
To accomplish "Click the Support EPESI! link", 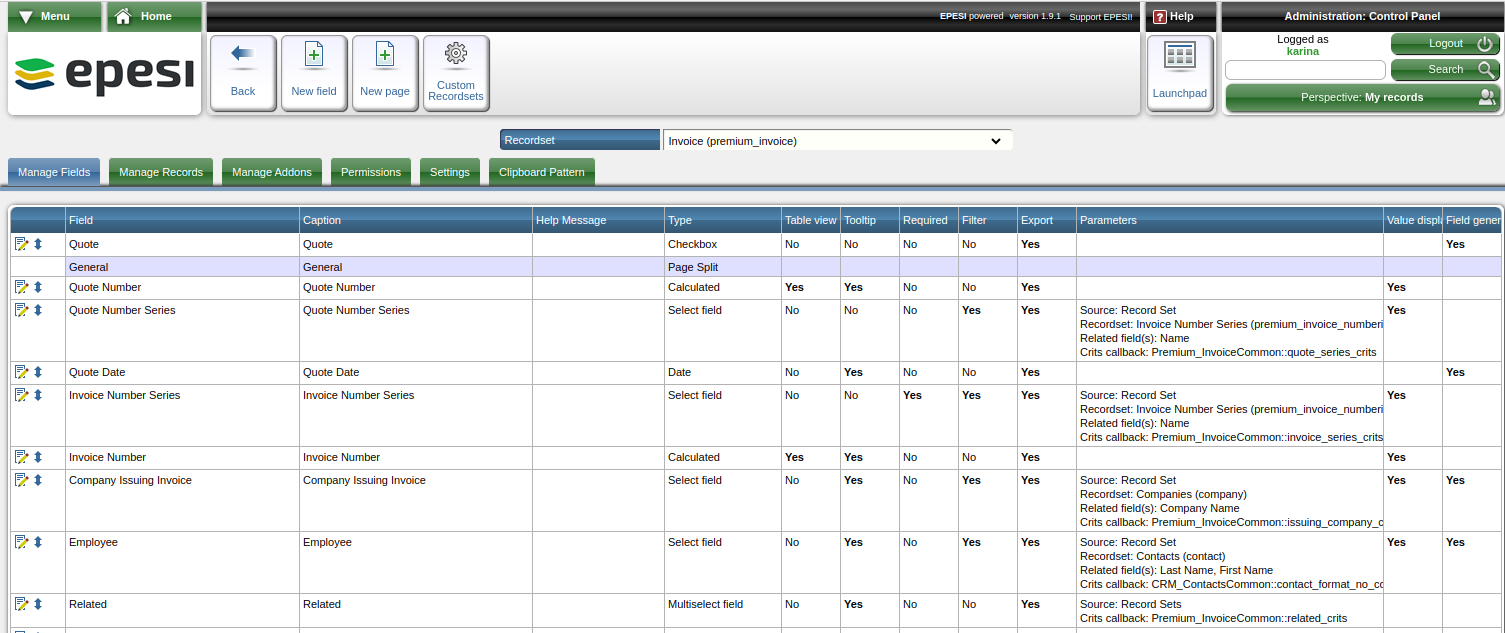I will point(1101,17).
